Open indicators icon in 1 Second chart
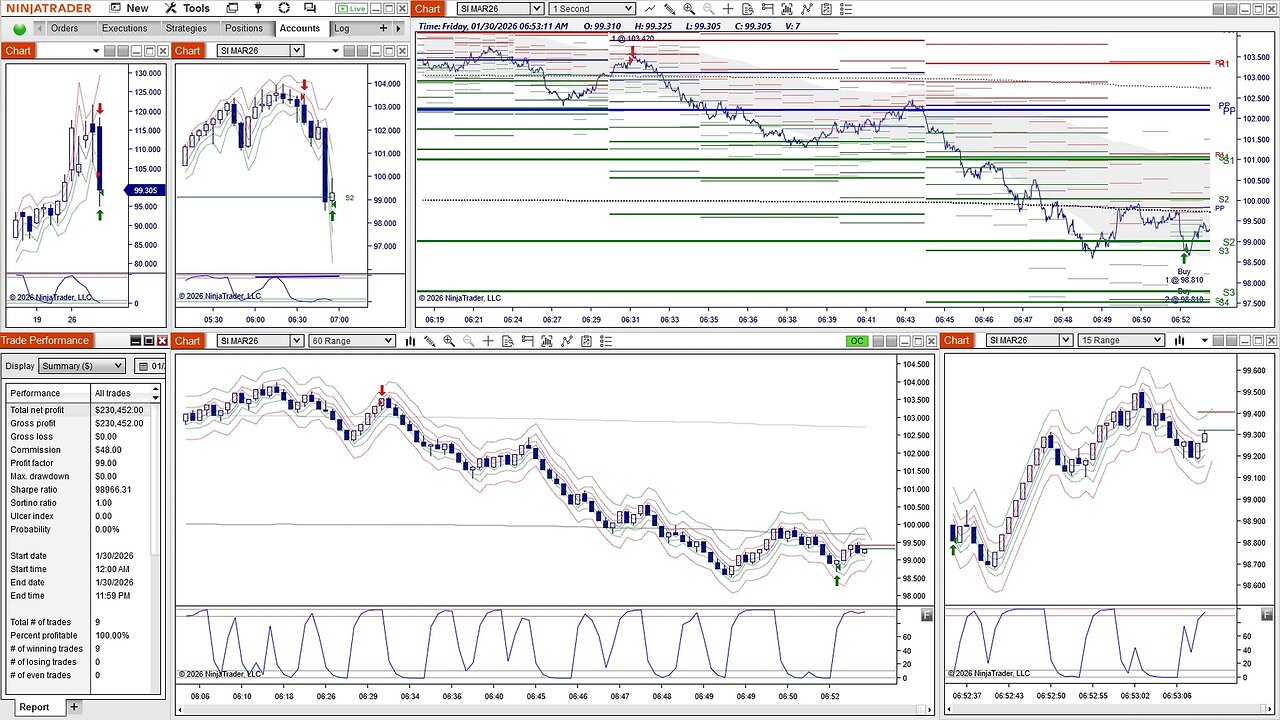The height and width of the screenshot is (720, 1280). tap(806, 8)
